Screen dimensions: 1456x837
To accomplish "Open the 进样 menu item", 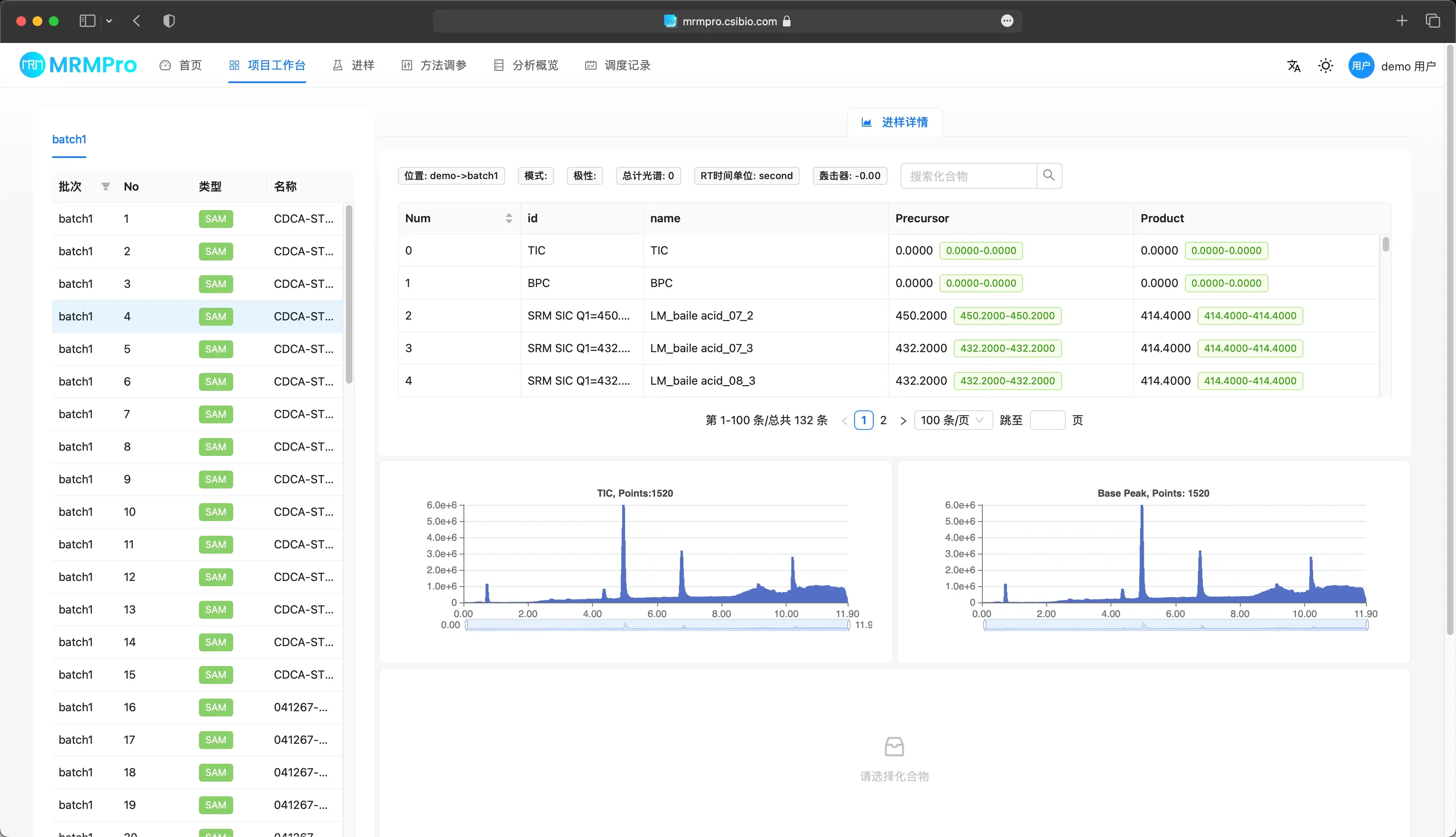I will click(353, 65).
